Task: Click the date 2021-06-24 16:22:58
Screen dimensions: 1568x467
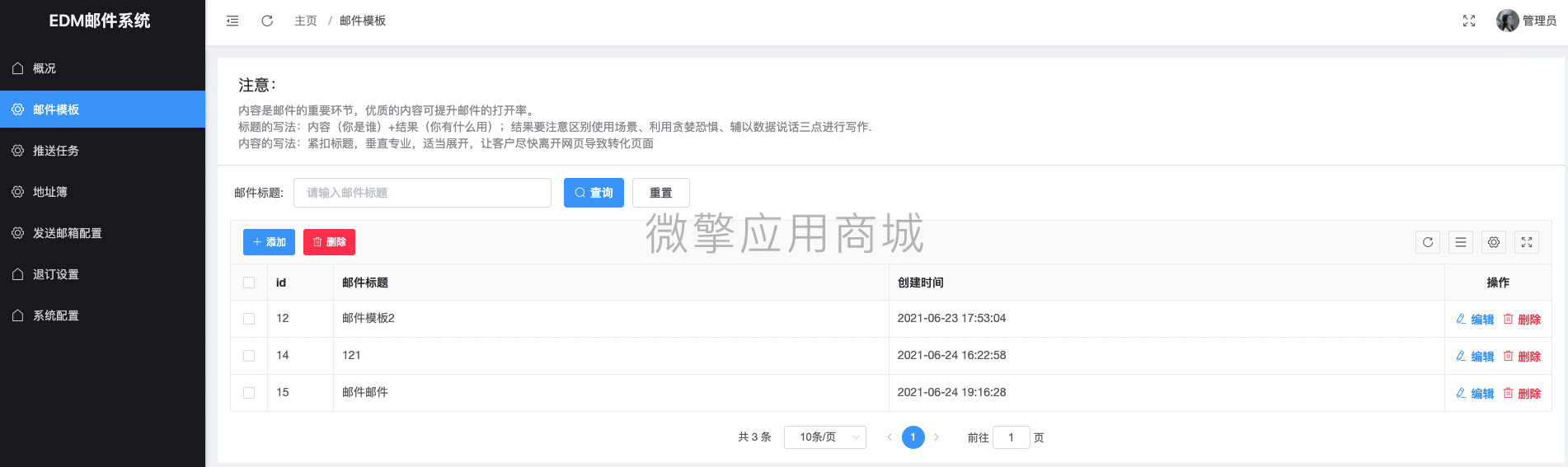Action: [951, 355]
